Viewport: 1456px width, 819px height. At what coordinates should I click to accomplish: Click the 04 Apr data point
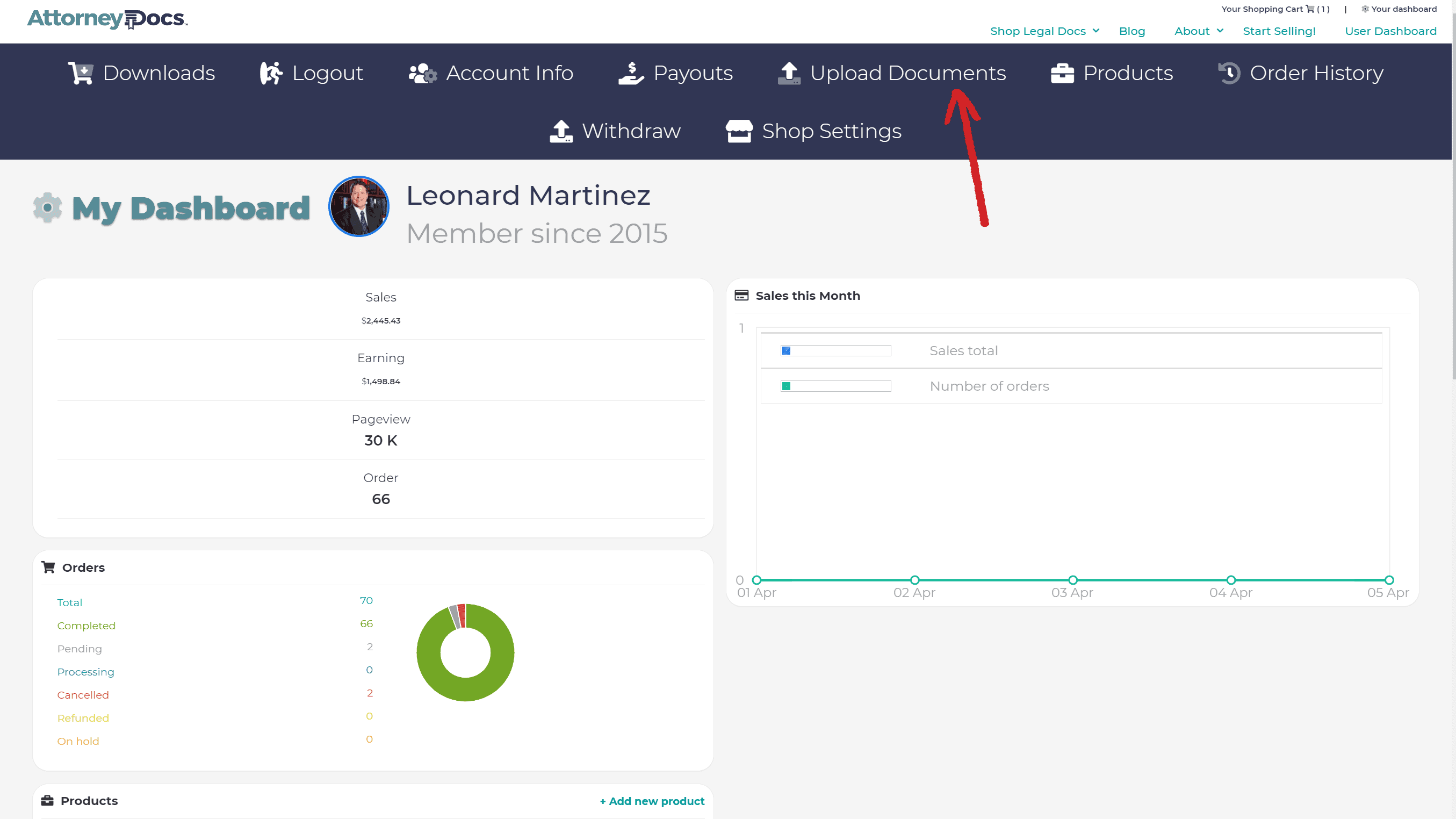1231,580
